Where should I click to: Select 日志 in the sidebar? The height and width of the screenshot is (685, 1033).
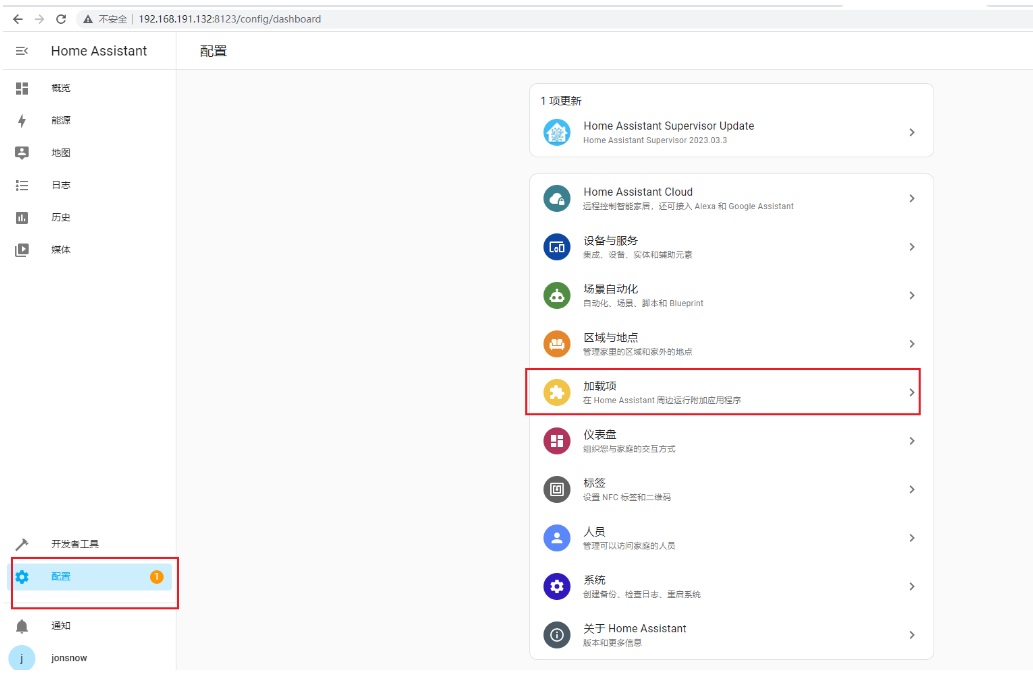click(61, 185)
